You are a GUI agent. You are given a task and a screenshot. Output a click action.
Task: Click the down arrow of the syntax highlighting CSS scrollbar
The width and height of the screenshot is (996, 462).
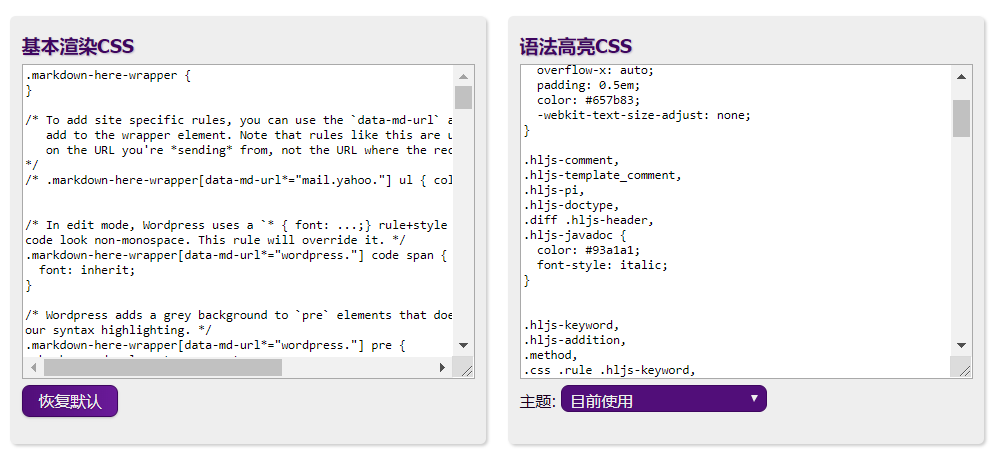click(x=961, y=343)
